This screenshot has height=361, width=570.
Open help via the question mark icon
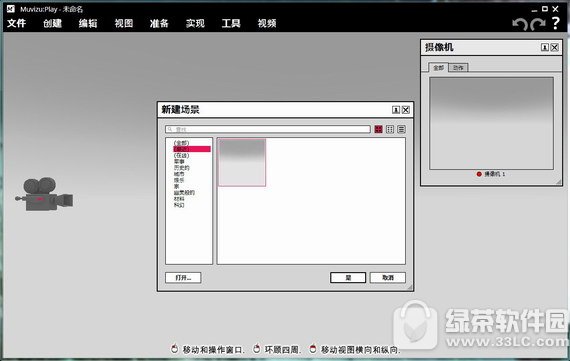[556, 24]
